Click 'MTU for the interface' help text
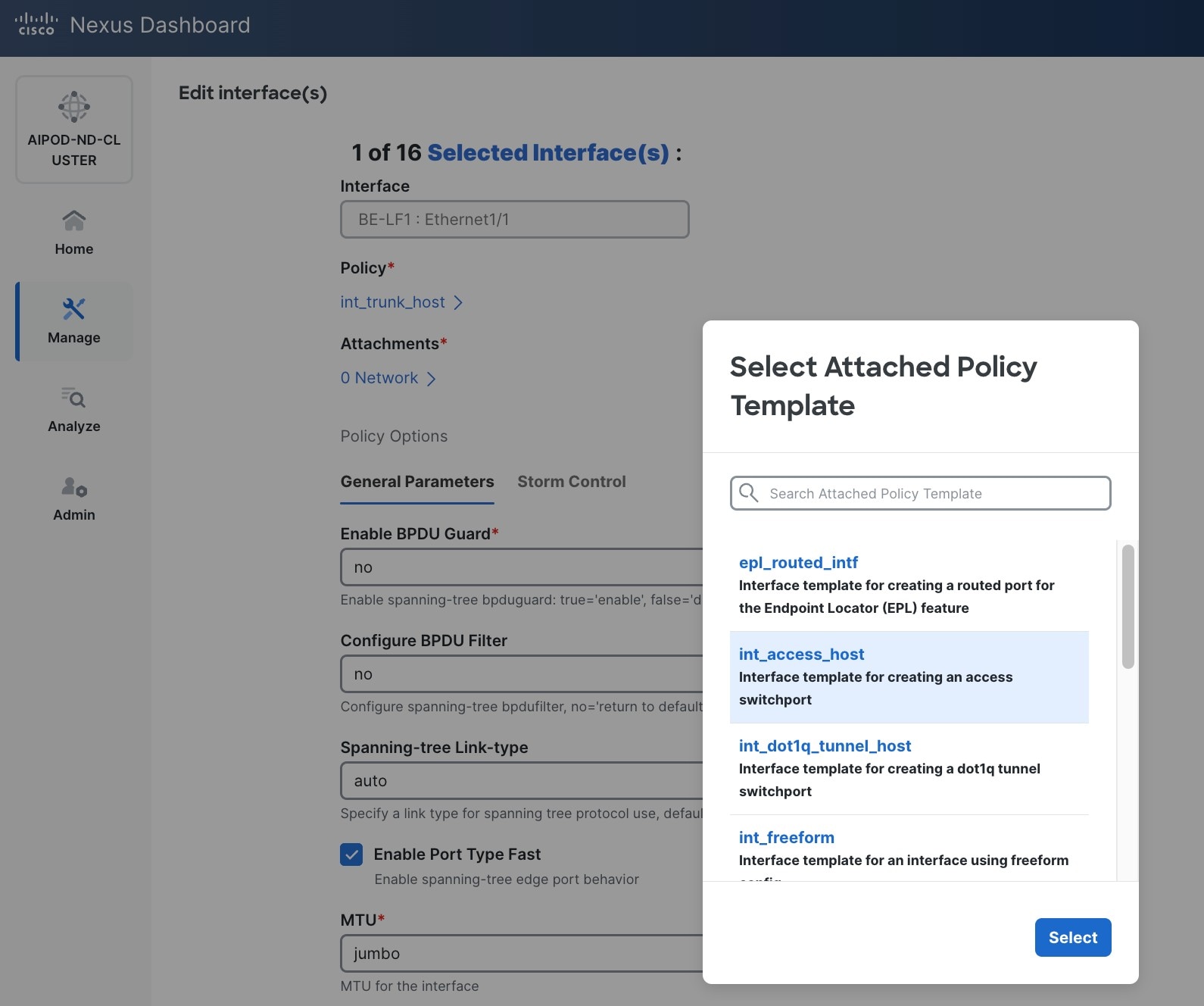The image size is (1204, 1006). 410,986
